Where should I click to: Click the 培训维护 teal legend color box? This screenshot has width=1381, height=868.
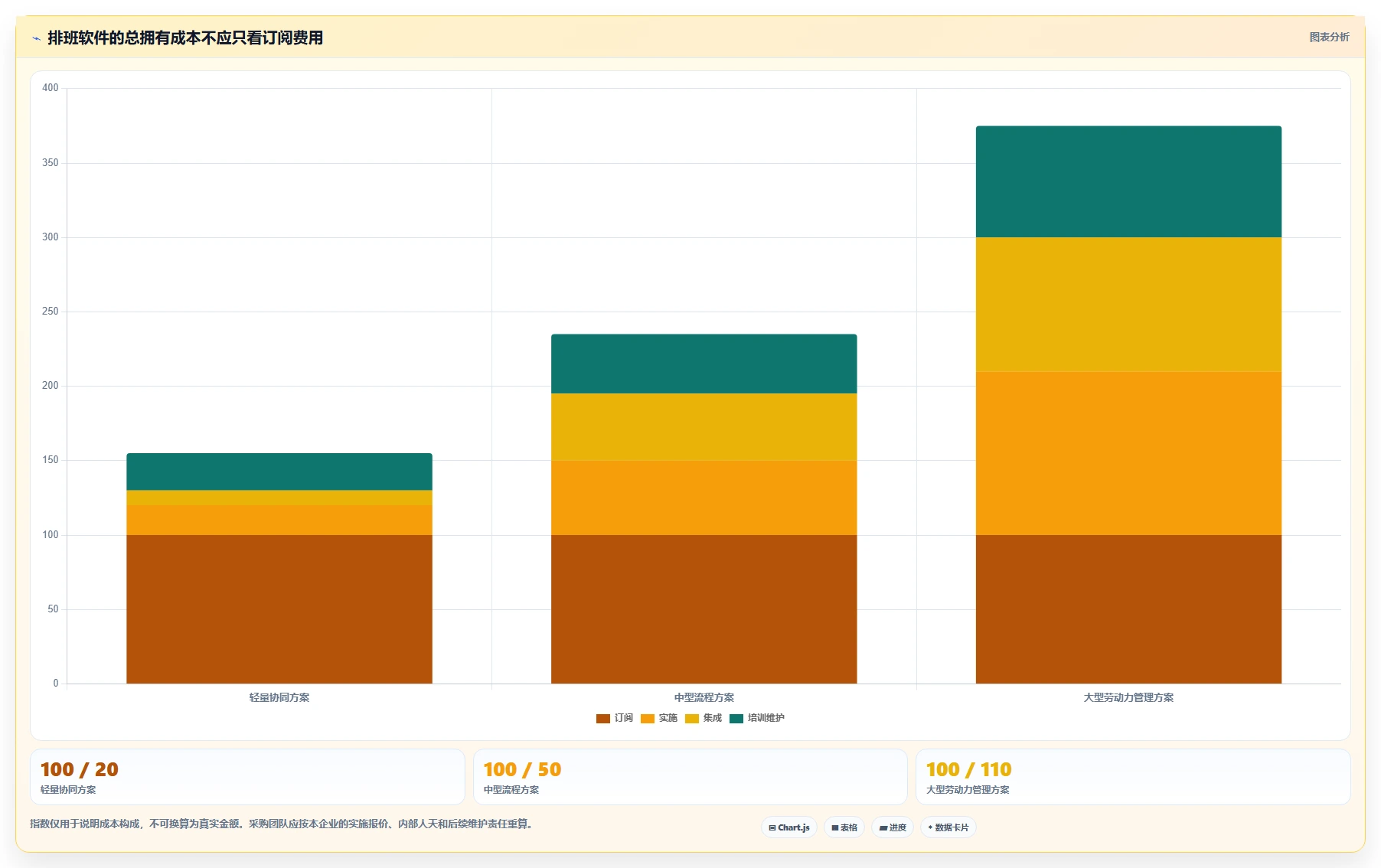736,718
